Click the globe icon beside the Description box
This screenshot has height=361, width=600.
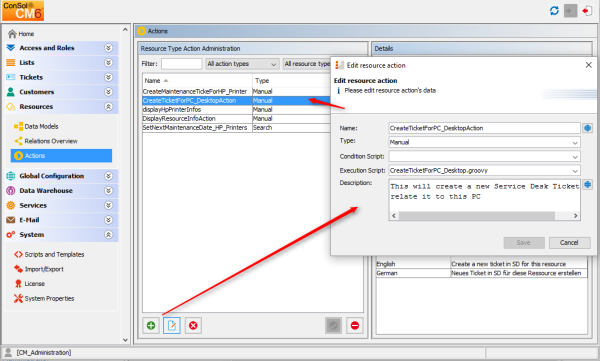(x=588, y=185)
